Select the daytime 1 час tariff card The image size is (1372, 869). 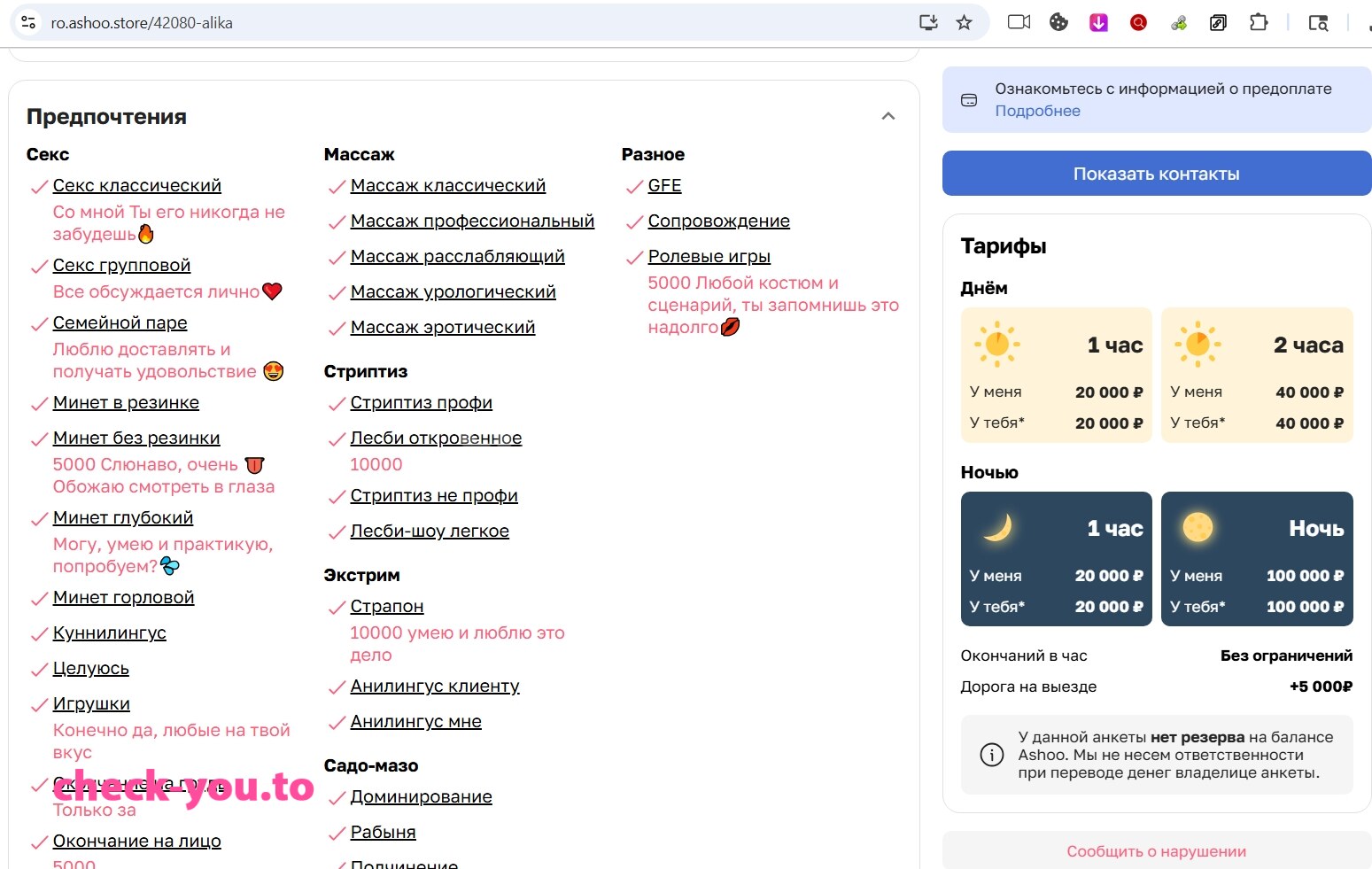(1056, 375)
